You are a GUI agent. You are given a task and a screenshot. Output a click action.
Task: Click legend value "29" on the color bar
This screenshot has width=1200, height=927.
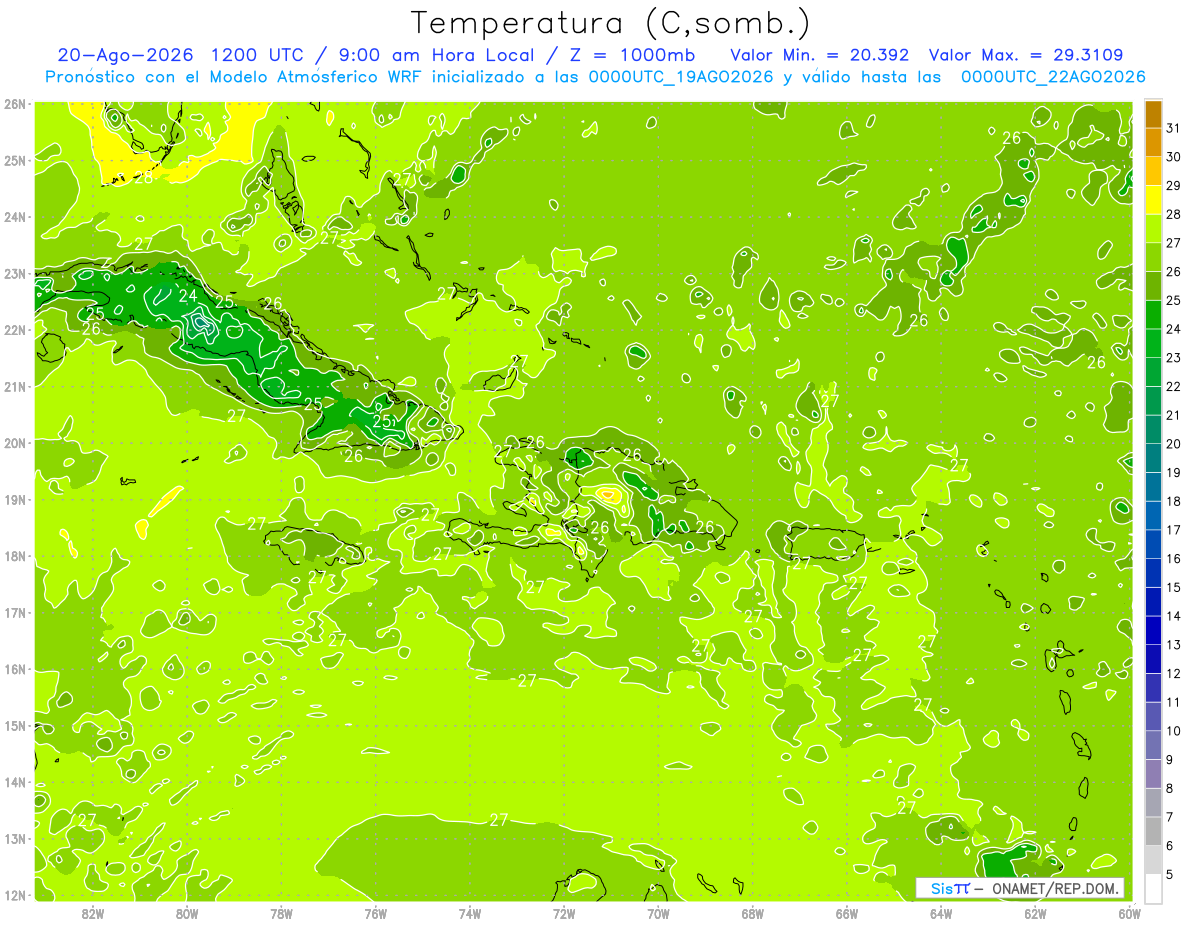tap(1172, 186)
